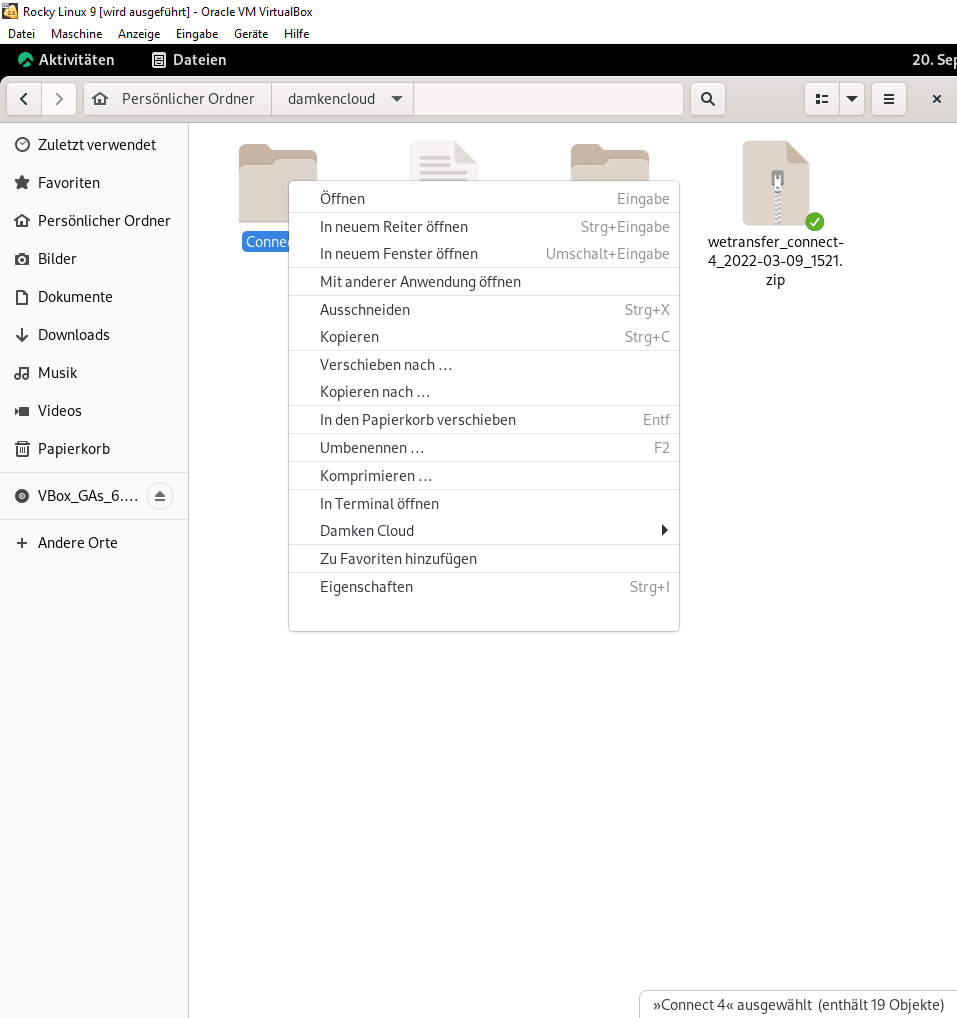
Task: Click the Zuletzt verwendet clock icon
Action: tap(22, 145)
